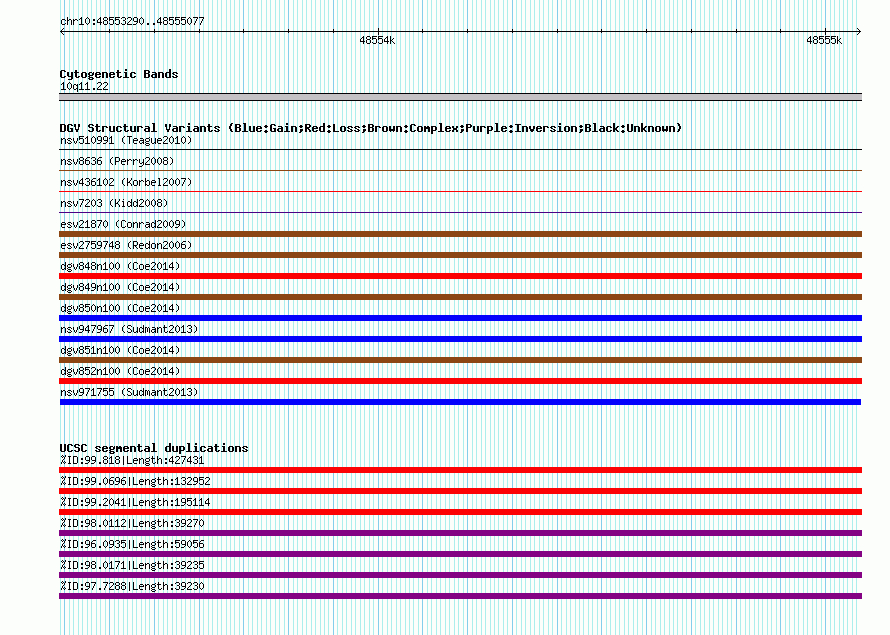Screen dimensions: 890x635
Task: Select the %ID:98.0112|Length:39270 label
Action: tap(132, 523)
